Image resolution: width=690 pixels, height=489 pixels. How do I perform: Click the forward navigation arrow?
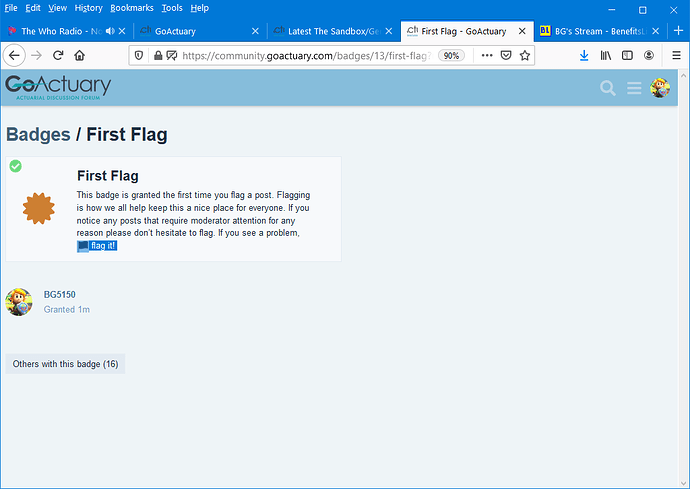tap(37, 55)
